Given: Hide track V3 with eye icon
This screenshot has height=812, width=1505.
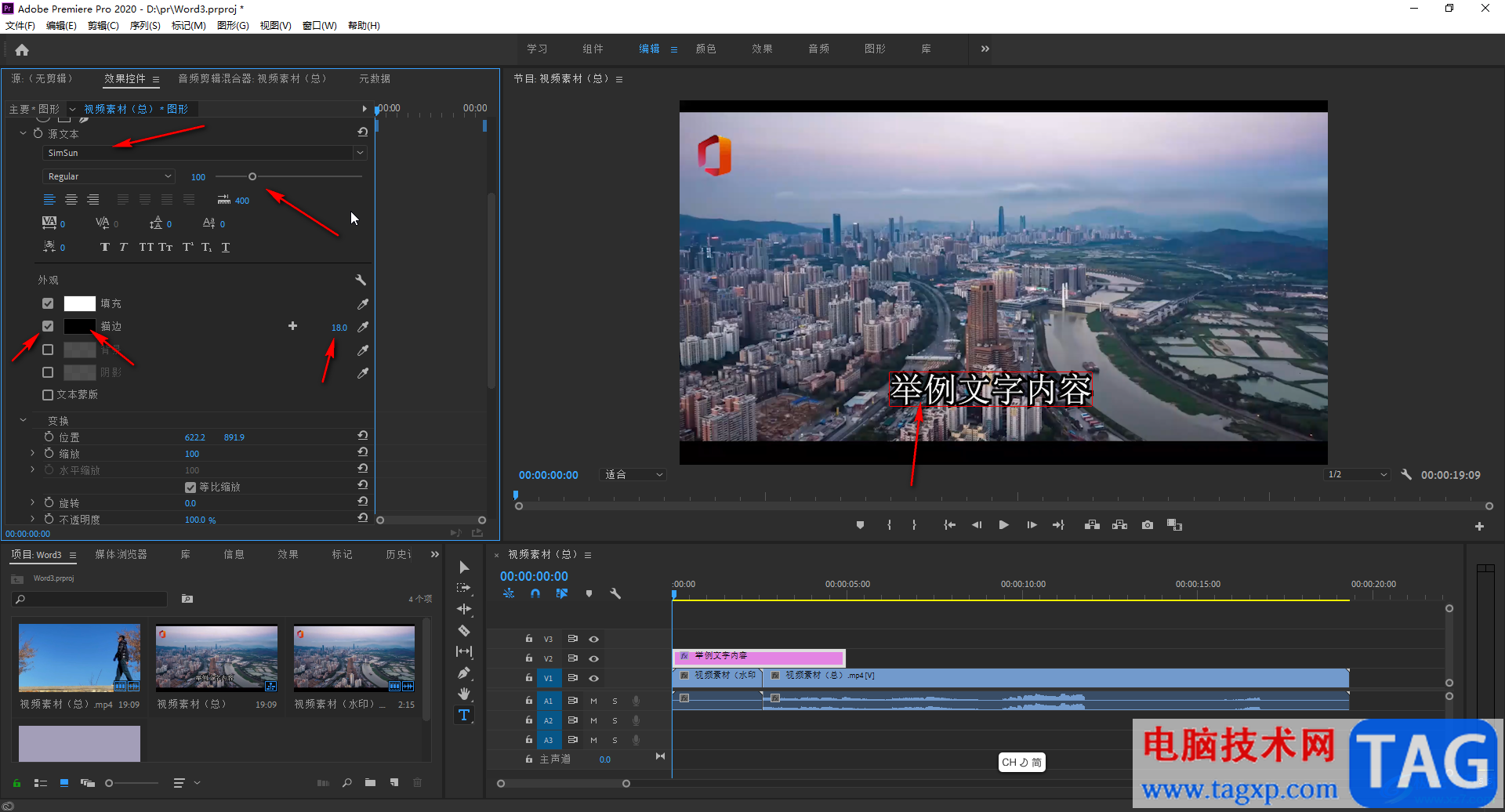Looking at the screenshot, I should pos(593,640).
